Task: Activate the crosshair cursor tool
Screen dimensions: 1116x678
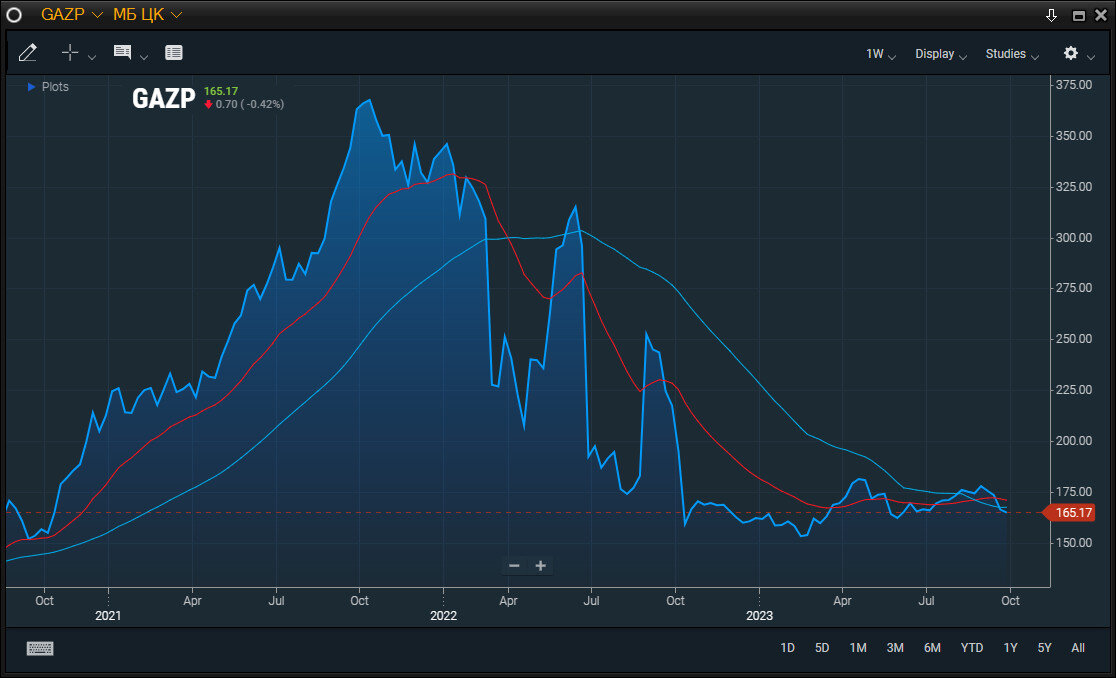Action: click(x=70, y=52)
